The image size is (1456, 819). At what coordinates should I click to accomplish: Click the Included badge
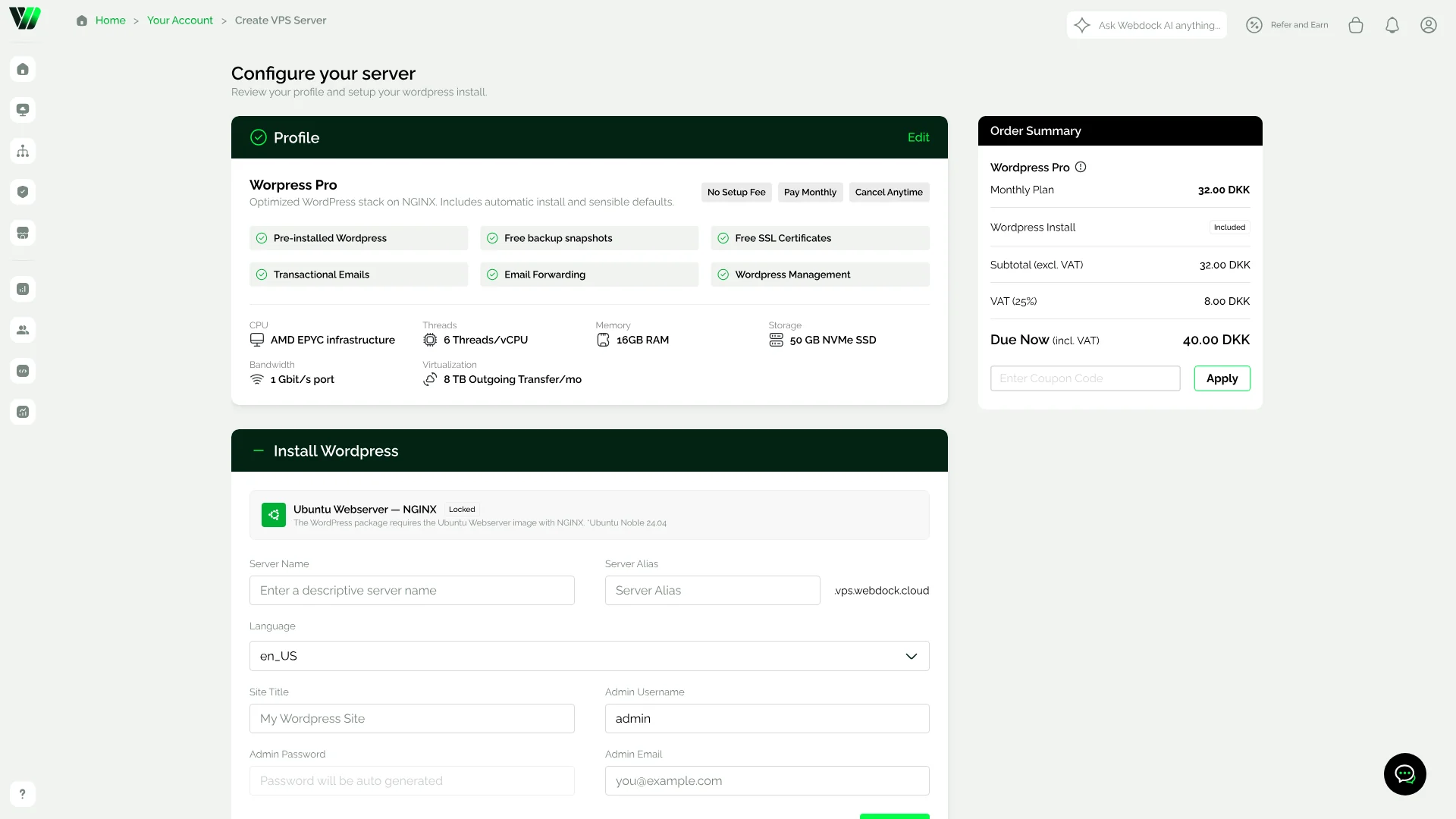(x=1229, y=227)
